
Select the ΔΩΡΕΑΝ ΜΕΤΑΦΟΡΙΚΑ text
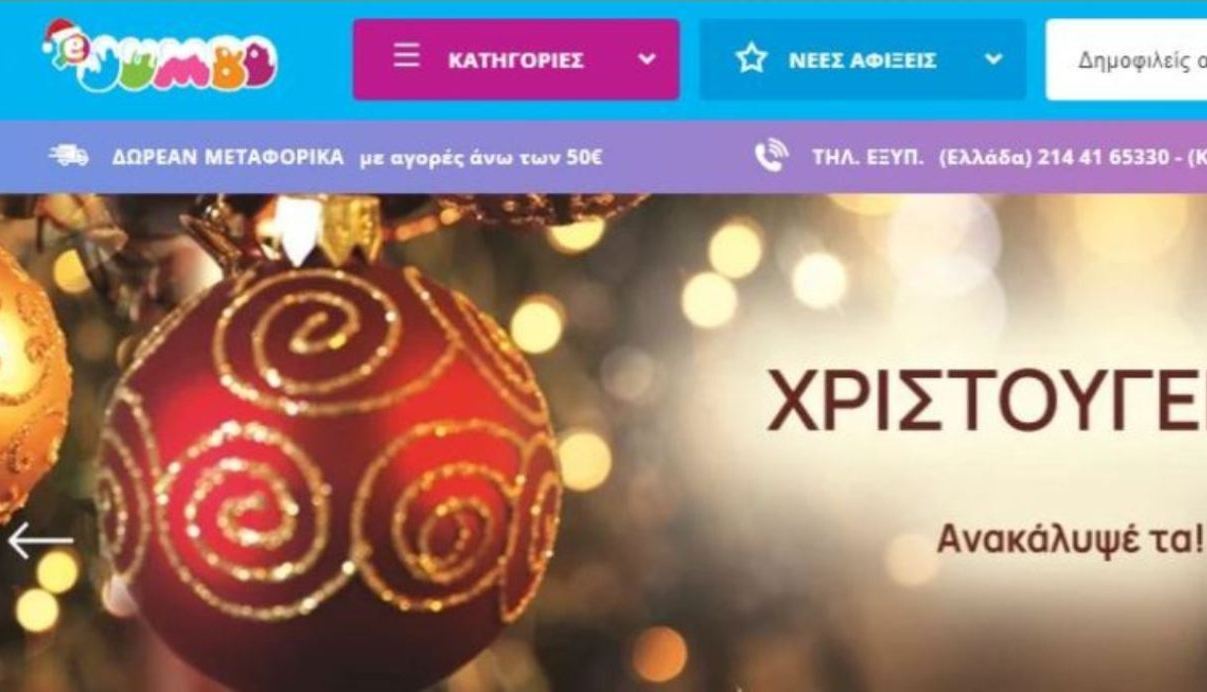click(227, 157)
